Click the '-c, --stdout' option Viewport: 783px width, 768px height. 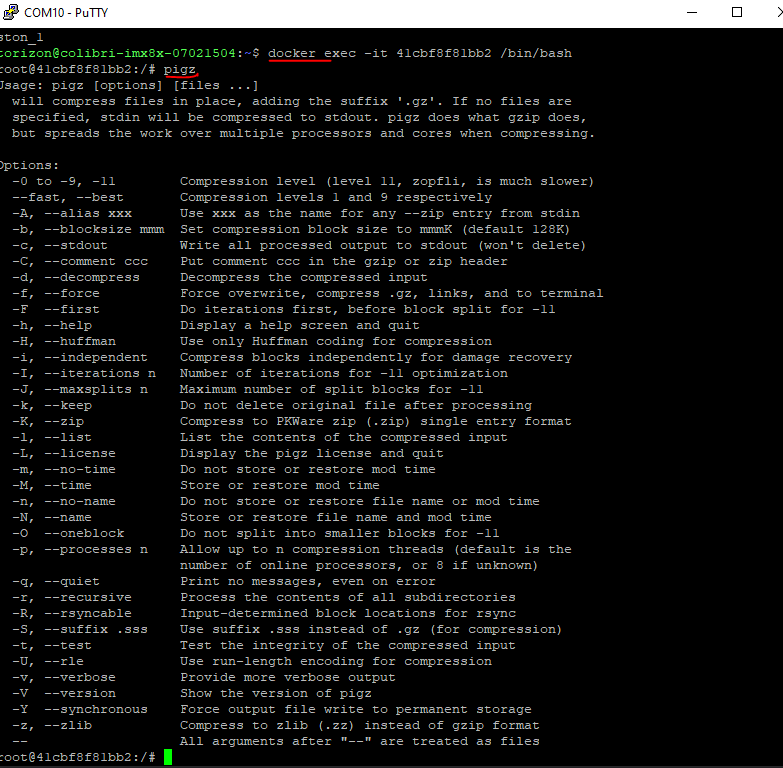[x=60, y=245]
